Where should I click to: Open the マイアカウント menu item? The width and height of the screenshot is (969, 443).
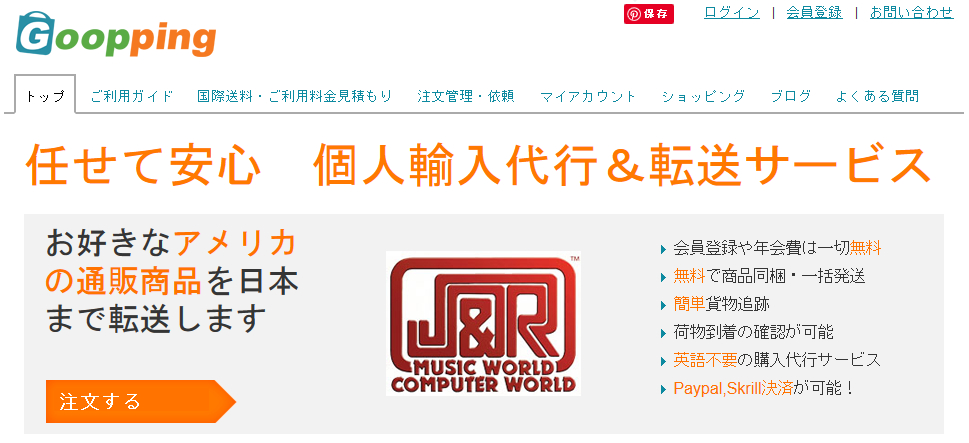(x=588, y=96)
